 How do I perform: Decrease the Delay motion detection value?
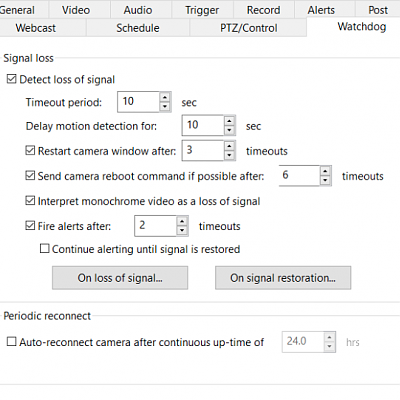click(x=229, y=130)
